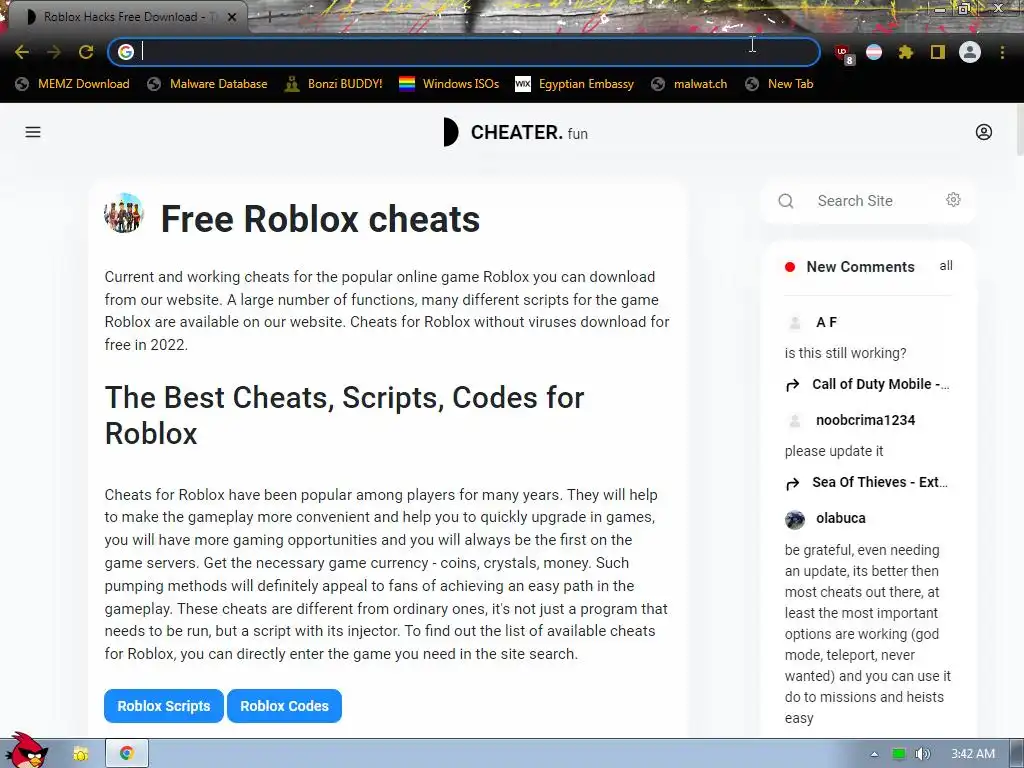Screen dimensions: 1024x768
Task: Open the Sea Of Thieves comment link
Action: coord(879,482)
